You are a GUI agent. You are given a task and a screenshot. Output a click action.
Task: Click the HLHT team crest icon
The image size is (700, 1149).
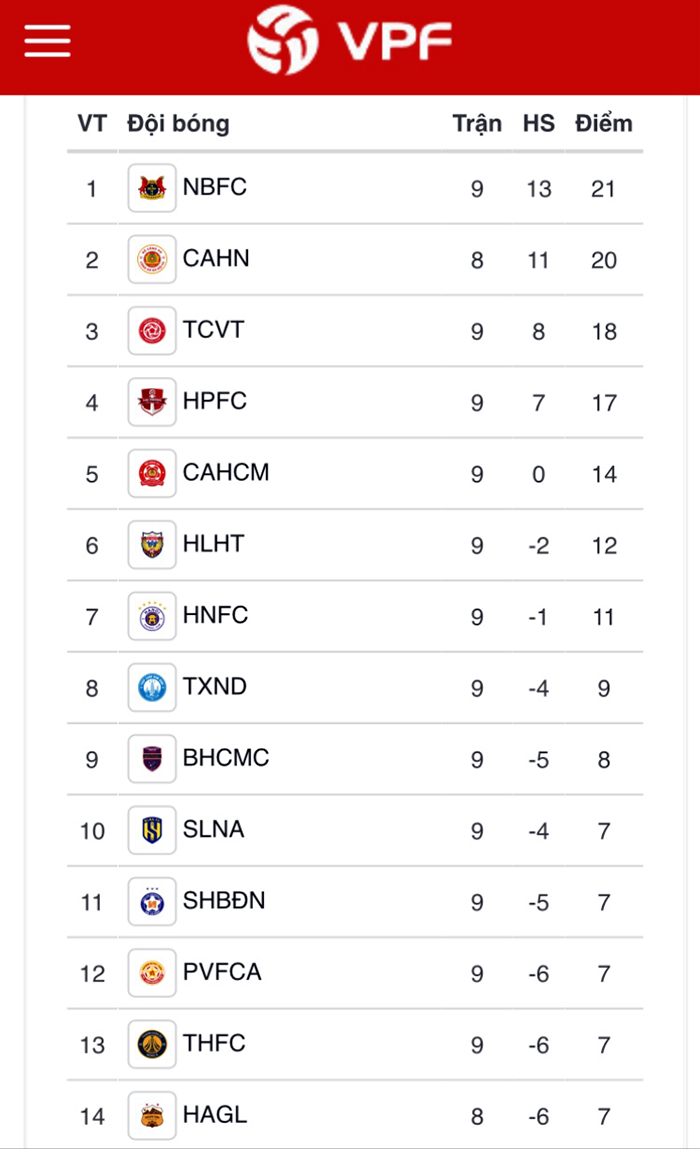152,545
